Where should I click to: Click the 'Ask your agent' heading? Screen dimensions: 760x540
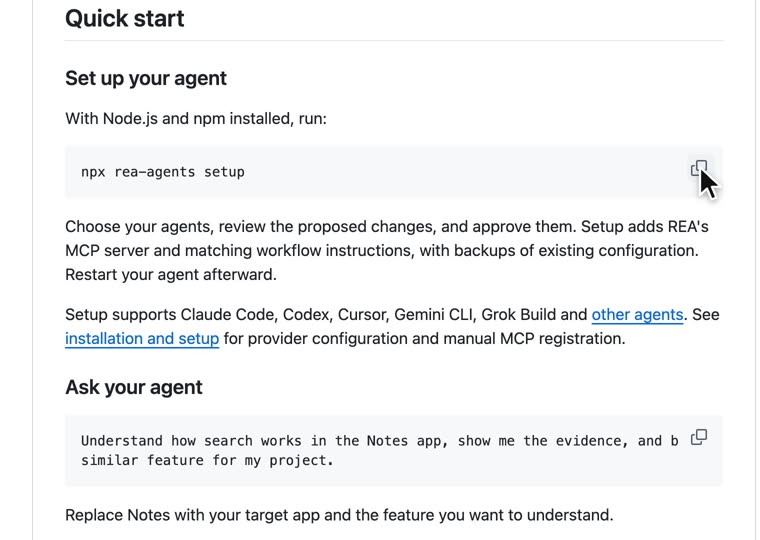tap(134, 387)
